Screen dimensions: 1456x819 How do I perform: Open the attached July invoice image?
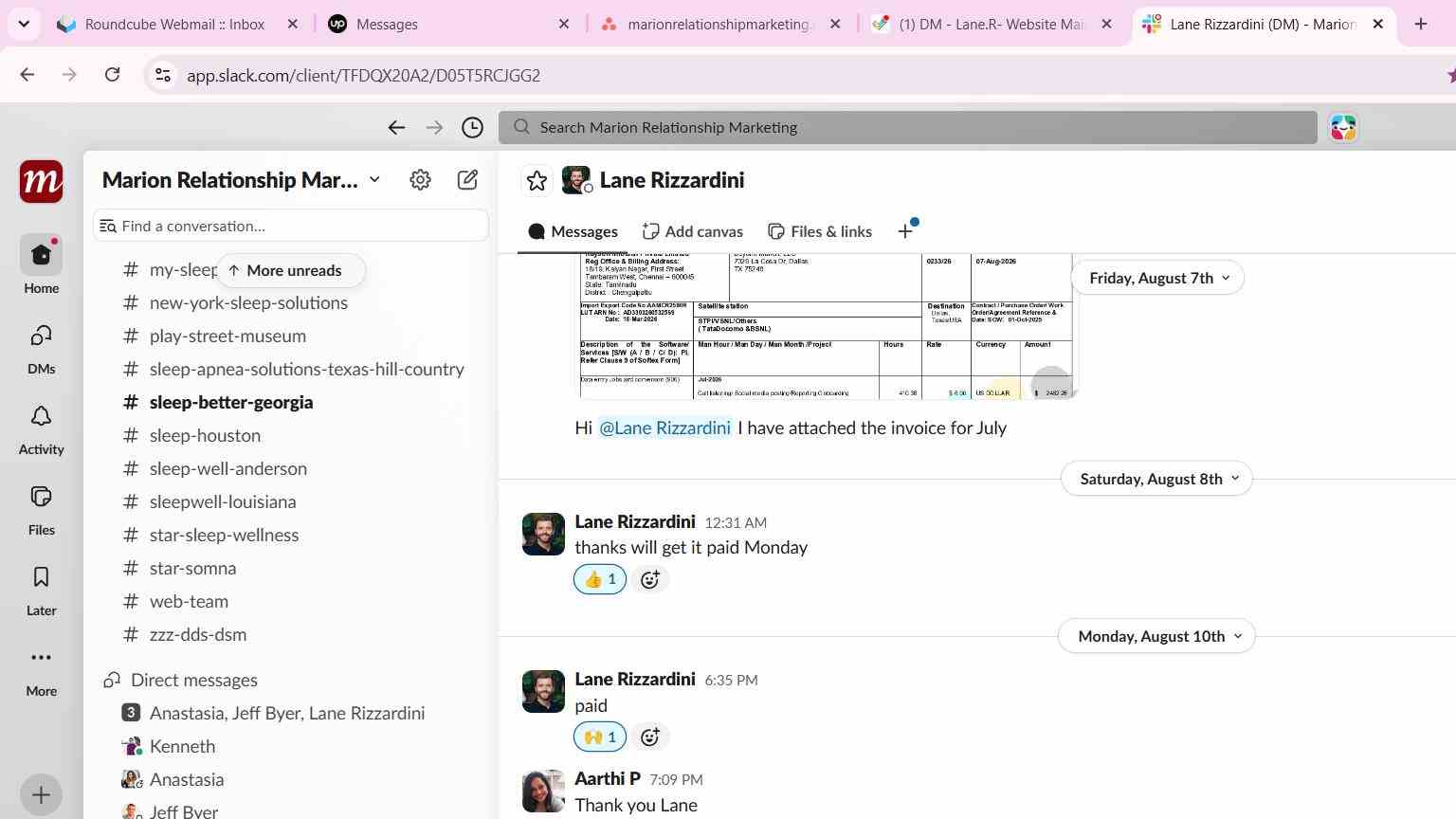826,326
